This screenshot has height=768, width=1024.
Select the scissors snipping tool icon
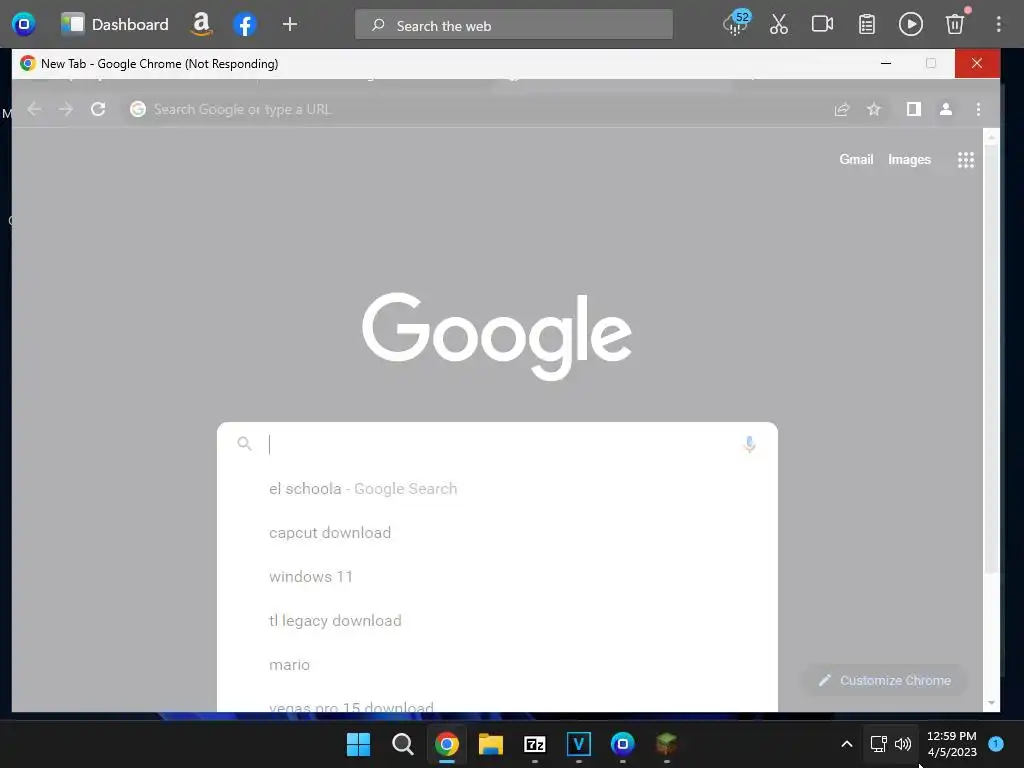click(x=778, y=25)
